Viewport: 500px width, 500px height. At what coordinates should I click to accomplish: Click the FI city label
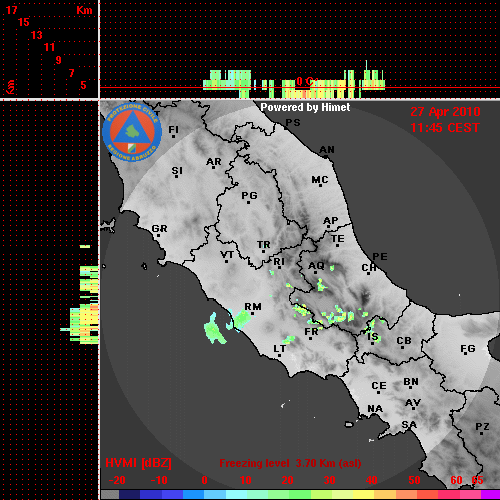[x=173, y=129]
